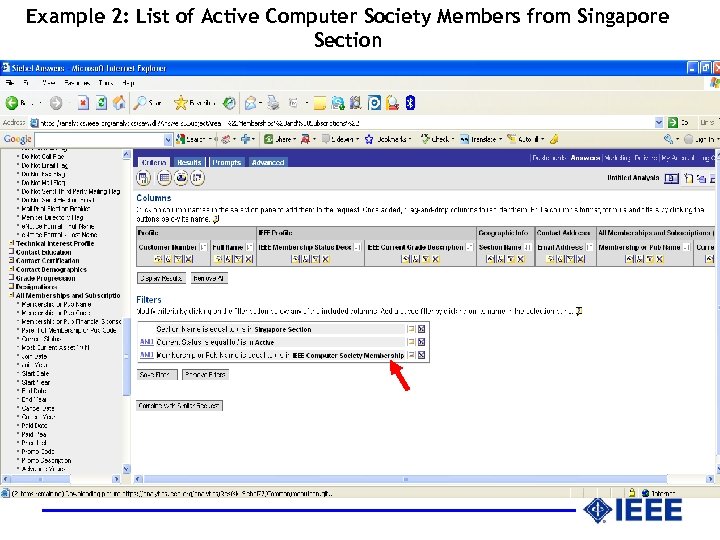Click Combine with Similar Request button
Image resolution: width=720 pixels, height=540 pixels.
tap(180, 405)
